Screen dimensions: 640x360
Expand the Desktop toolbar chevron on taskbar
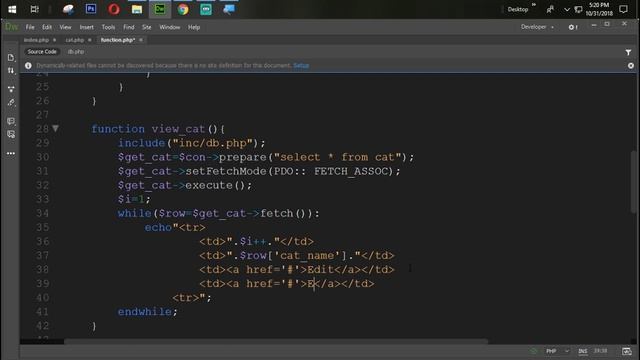(533, 4)
